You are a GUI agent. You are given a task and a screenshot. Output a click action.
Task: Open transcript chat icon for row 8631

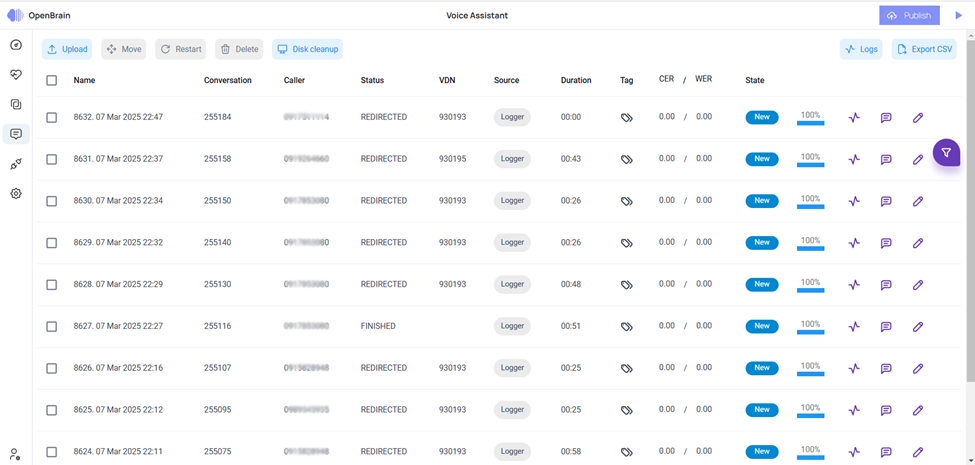886,159
